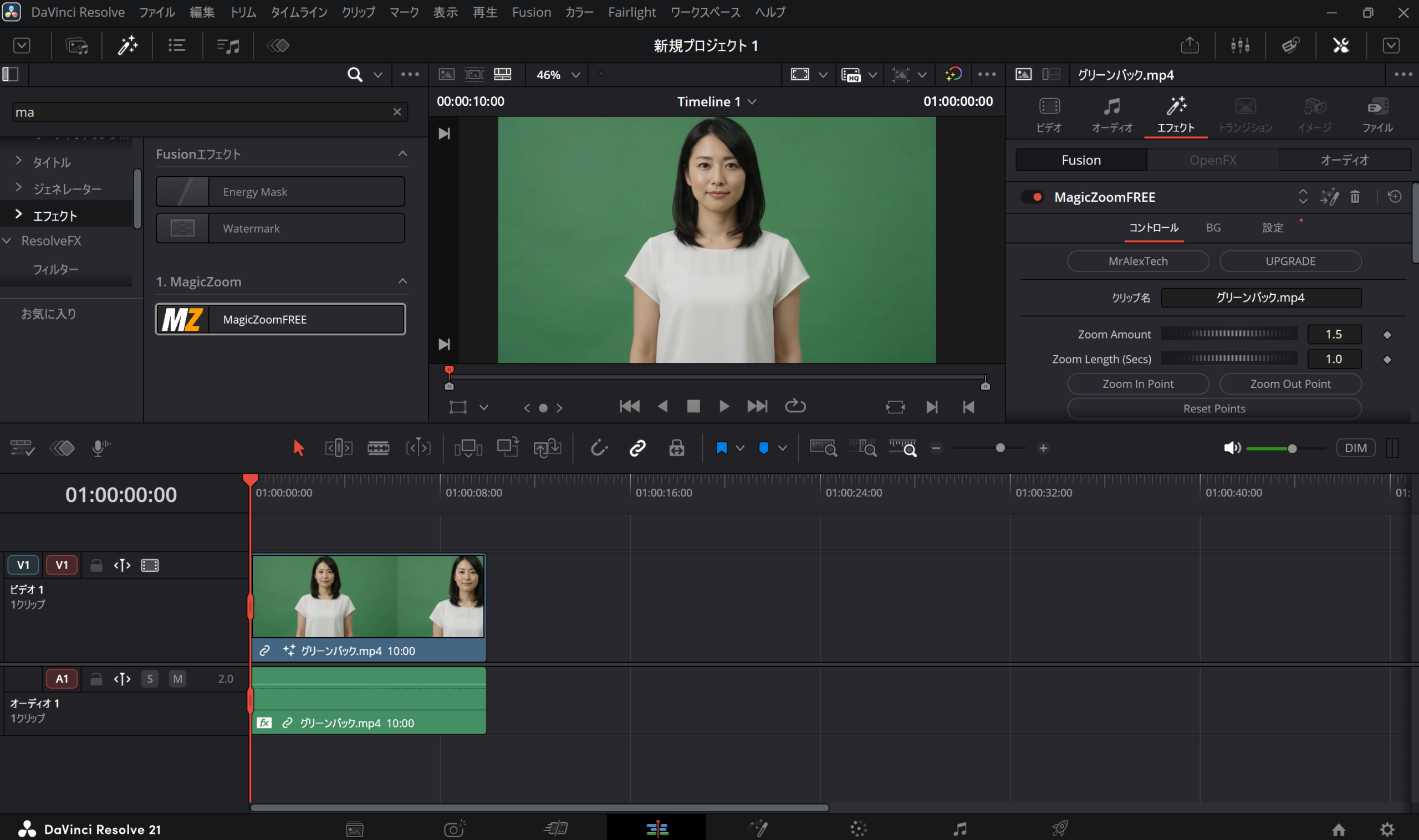Collapse the Fusionエフェクト section
The height and width of the screenshot is (840, 1419).
tap(402, 154)
